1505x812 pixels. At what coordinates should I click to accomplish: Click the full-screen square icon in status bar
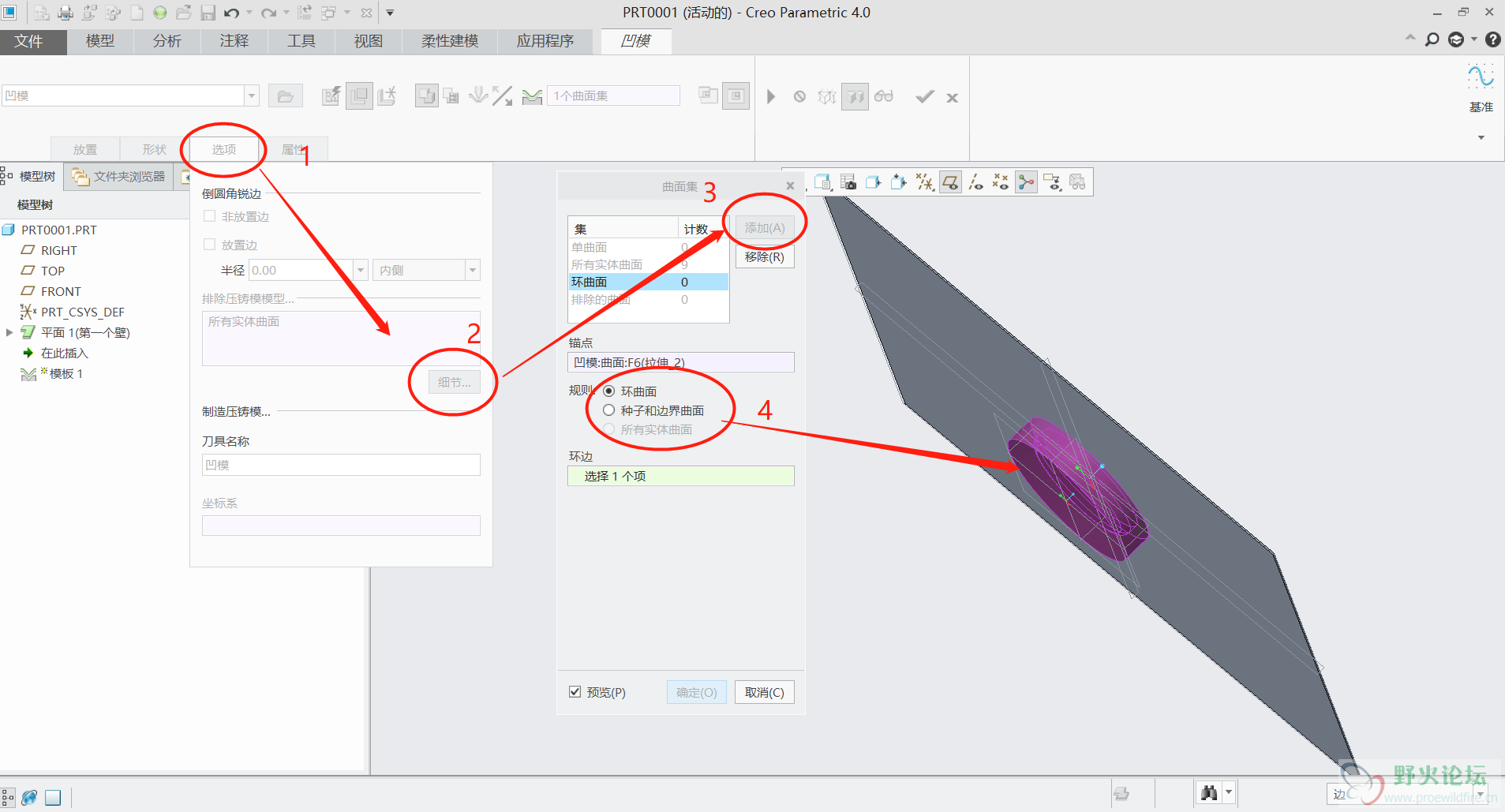pyautogui.click(x=53, y=797)
